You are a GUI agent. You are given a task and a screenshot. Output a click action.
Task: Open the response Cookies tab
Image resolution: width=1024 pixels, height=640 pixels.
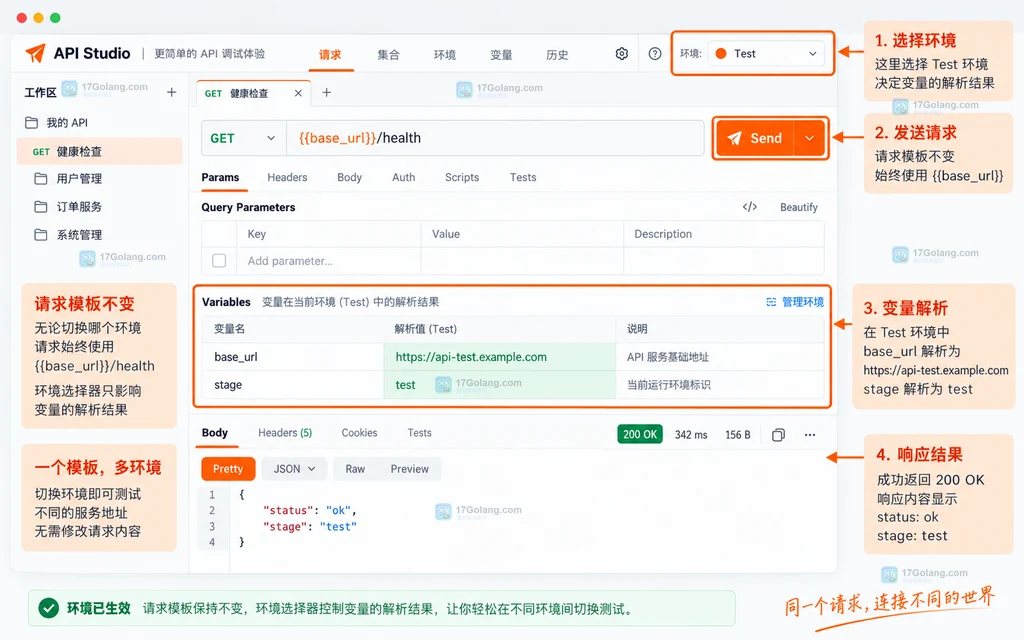[x=359, y=433]
